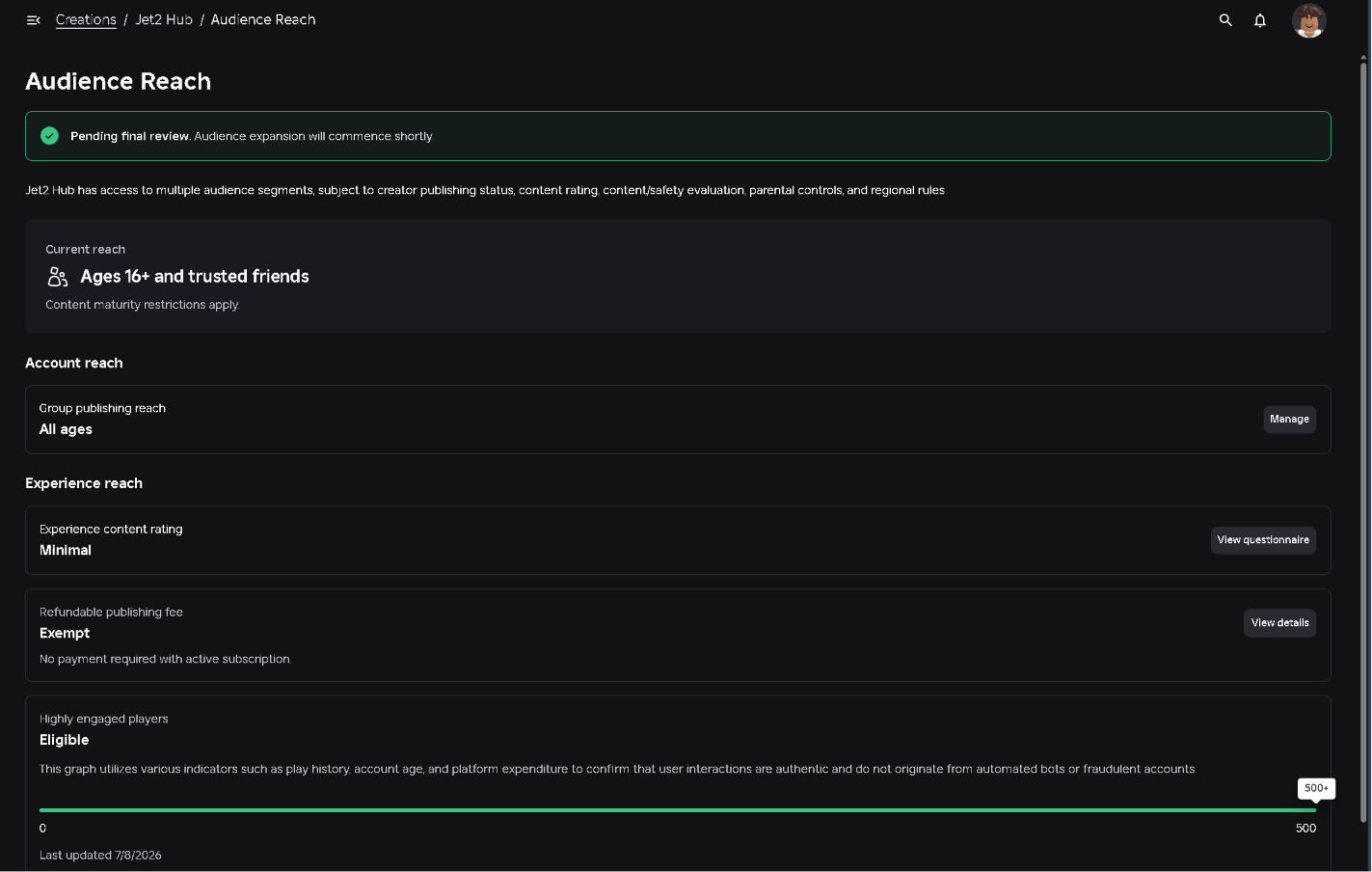View the content rating questionnaire

[1263, 540]
